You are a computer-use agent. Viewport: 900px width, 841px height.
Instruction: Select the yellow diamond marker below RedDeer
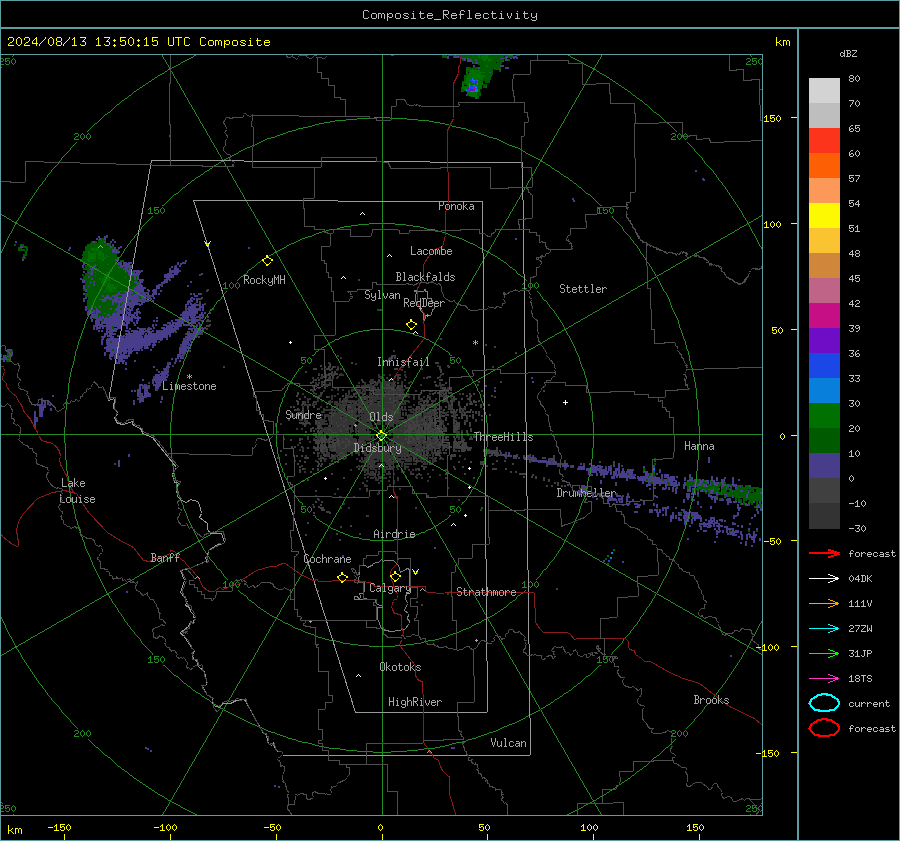[412, 325]
